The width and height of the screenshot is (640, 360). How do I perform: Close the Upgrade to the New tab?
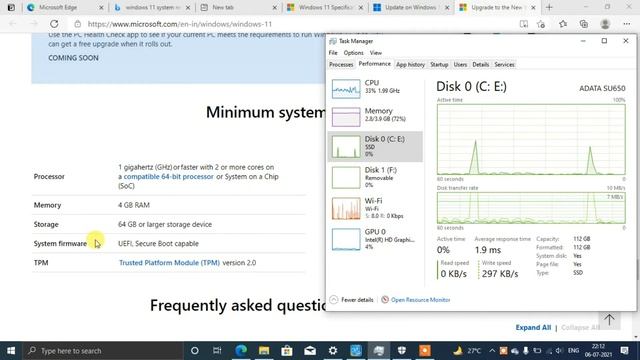click(533, 8)
